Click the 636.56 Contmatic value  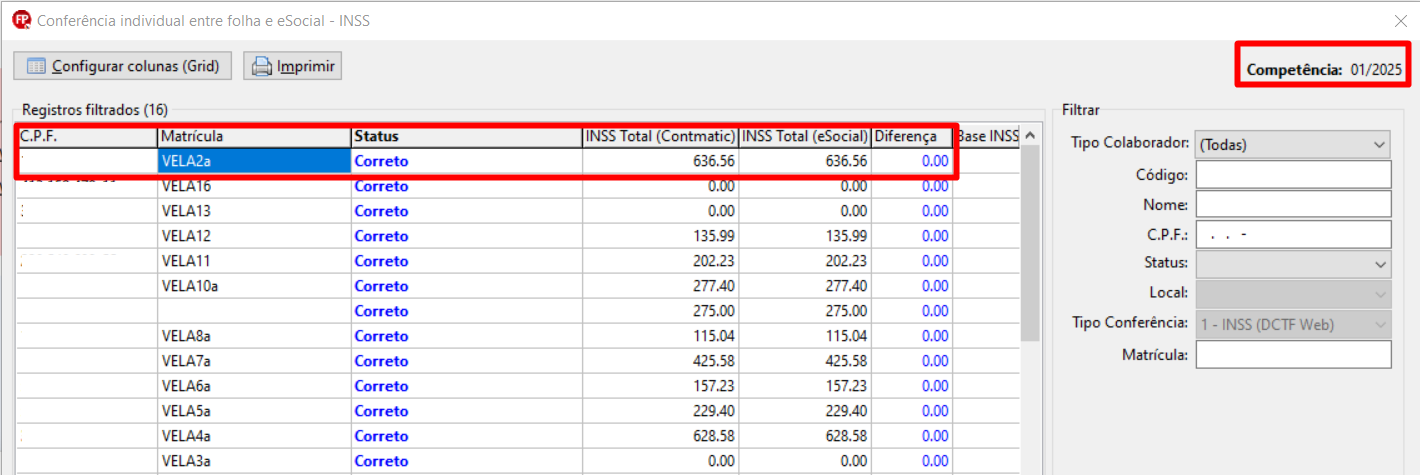tap(714, 161)
